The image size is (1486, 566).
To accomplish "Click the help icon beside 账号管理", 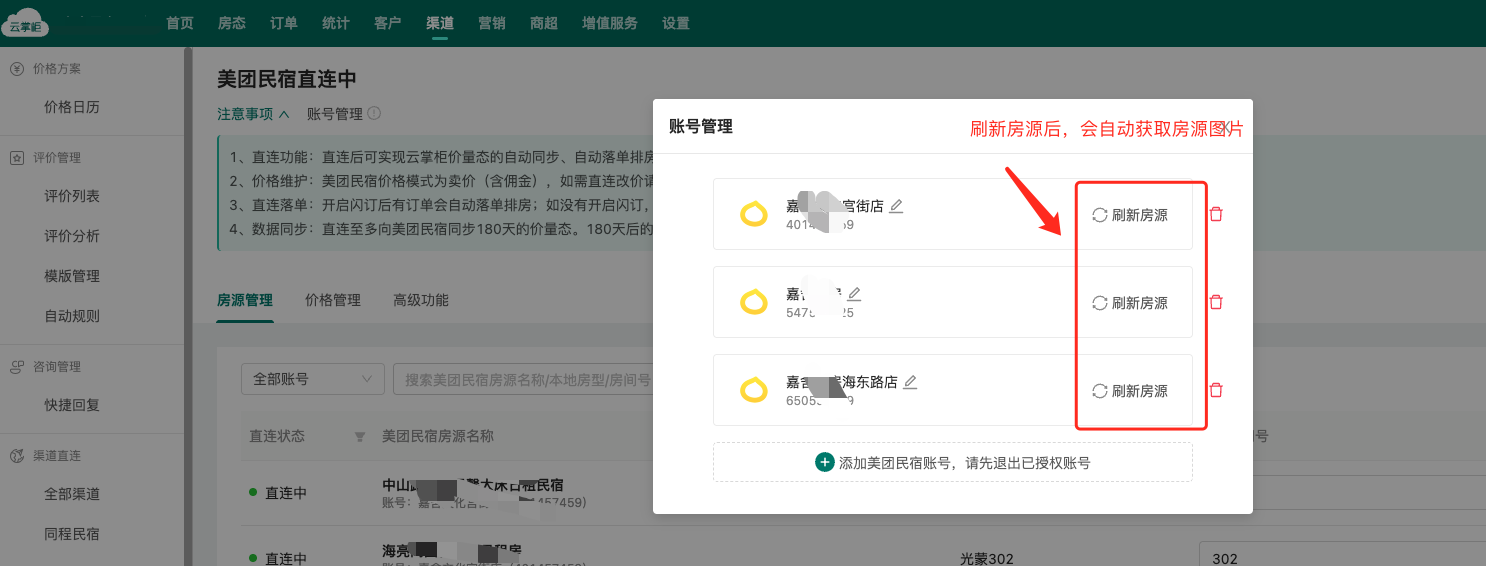I will [x=374, y=114].
